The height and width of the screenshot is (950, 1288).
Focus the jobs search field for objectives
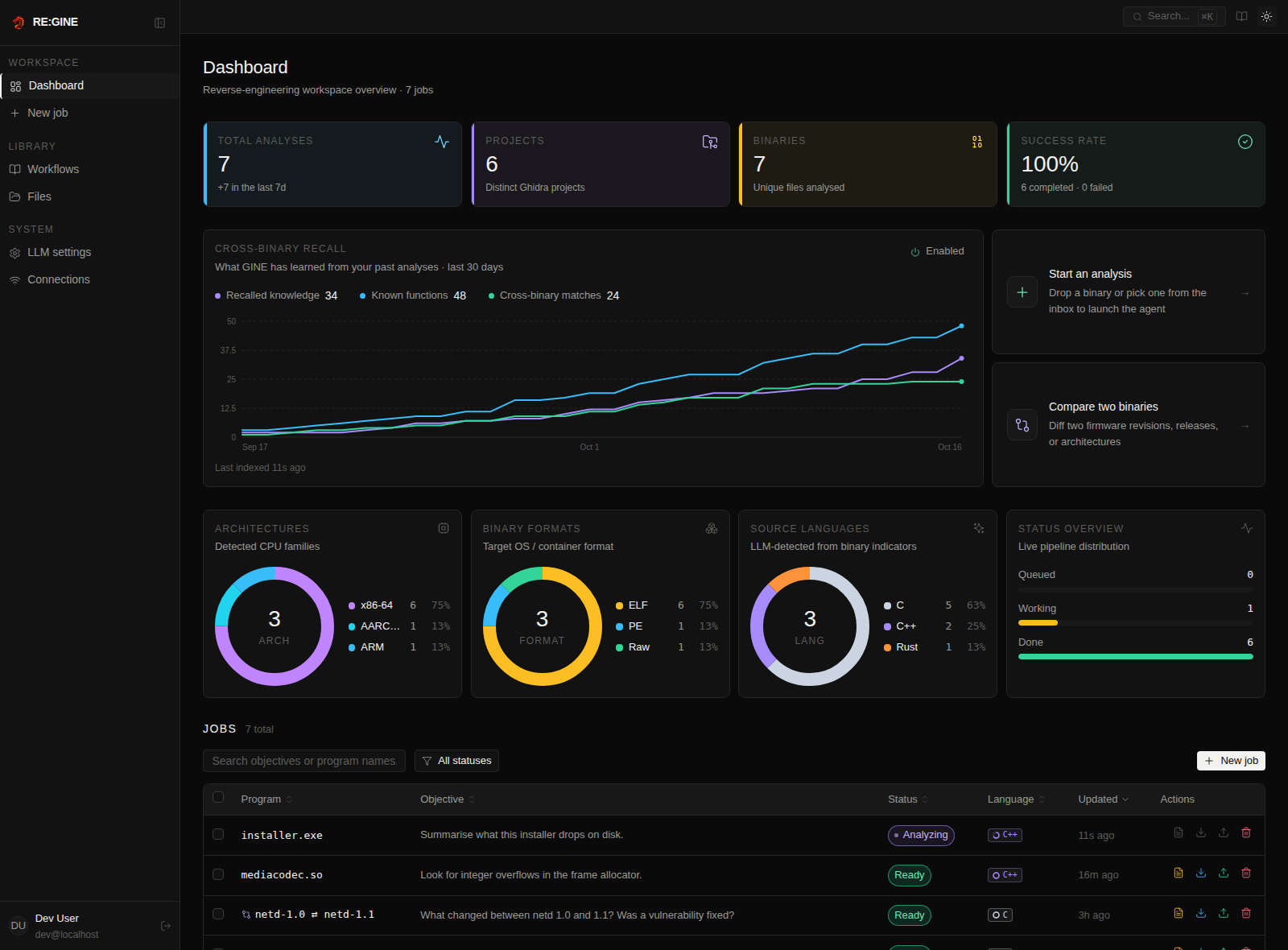[304, 761]
